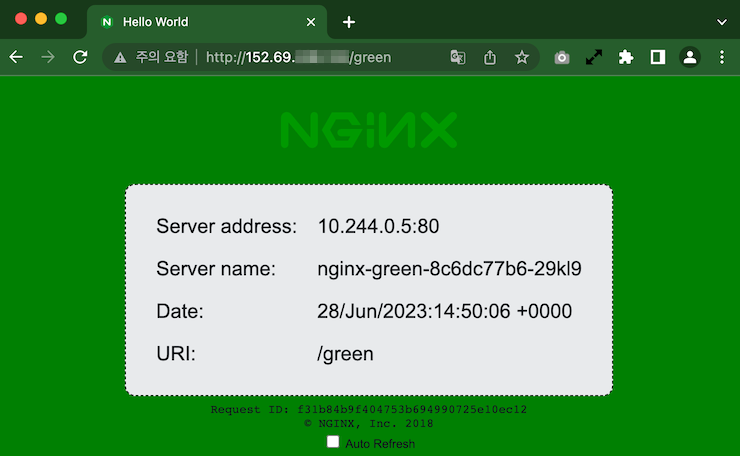Click the NGINX logo on the page
The image size is (740, 456).
click(369, 130)
